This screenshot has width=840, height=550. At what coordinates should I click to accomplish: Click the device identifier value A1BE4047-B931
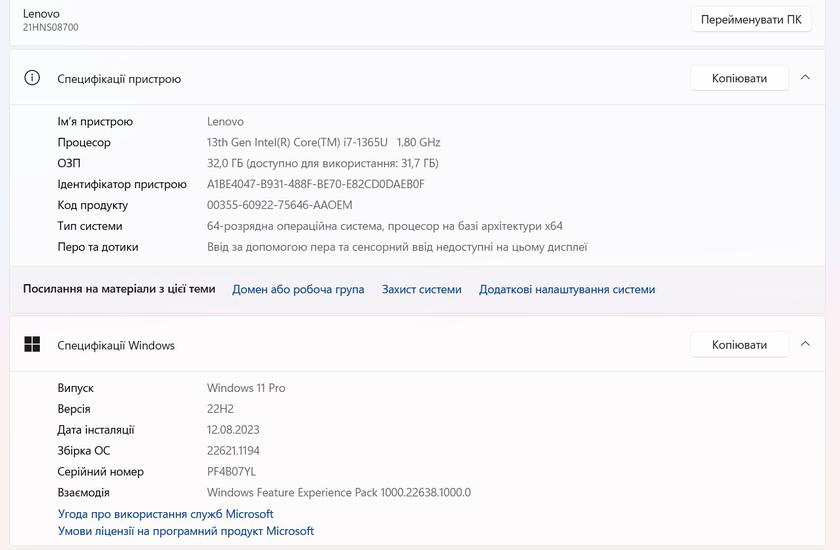[315, 184]
